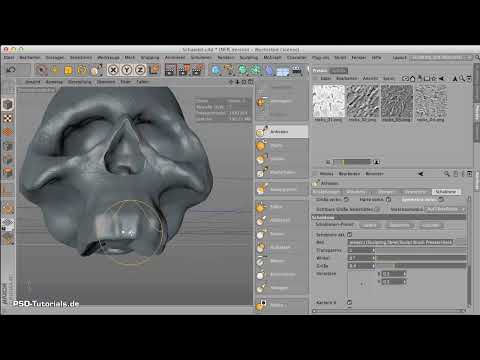
Task: Click Render to Picture Viewer icon
Action: 184,70
